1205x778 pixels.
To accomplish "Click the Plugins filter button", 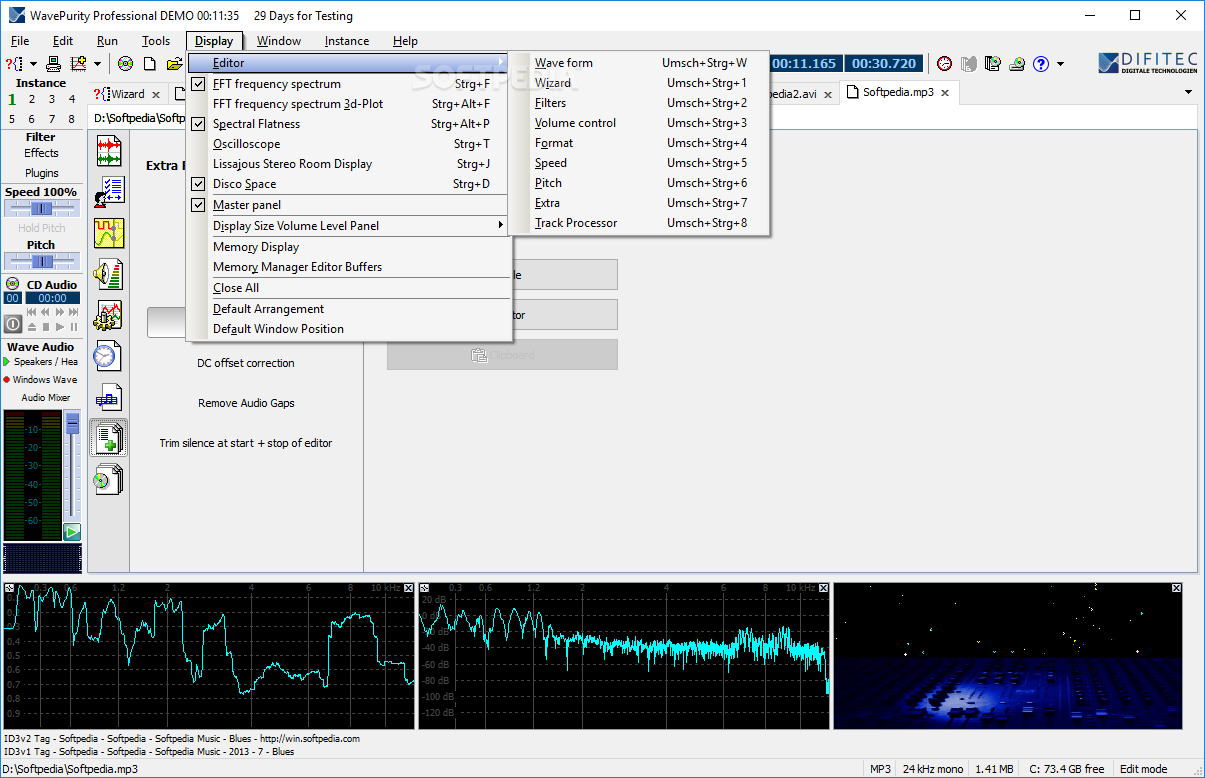I will (x=41, y=173).
